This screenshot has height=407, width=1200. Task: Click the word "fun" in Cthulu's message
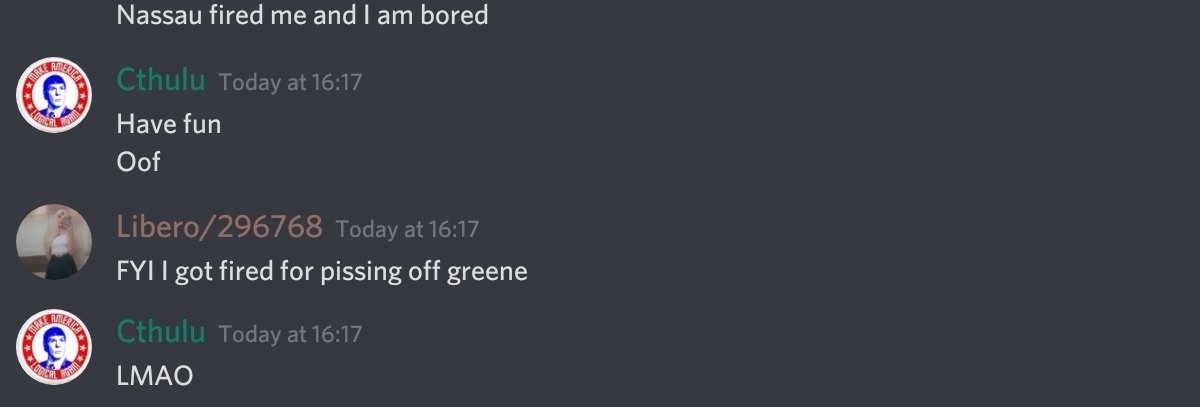point(200,124)
